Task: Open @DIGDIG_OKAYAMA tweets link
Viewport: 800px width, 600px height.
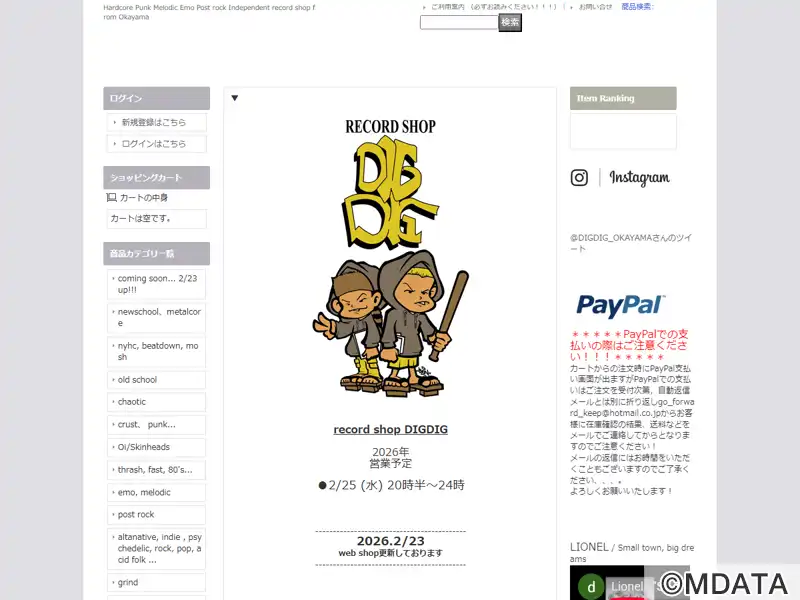Action: point(631,243)
